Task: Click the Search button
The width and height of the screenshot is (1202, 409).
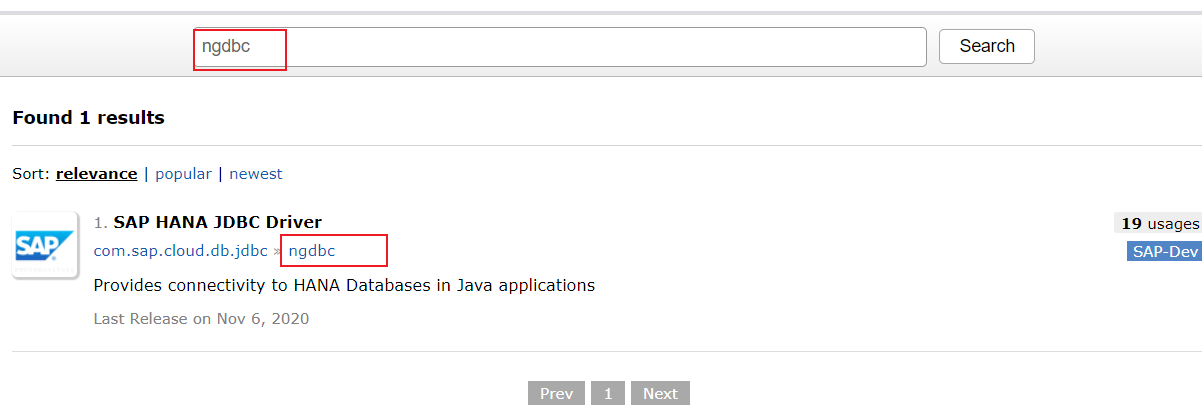Action: point(987,46)
